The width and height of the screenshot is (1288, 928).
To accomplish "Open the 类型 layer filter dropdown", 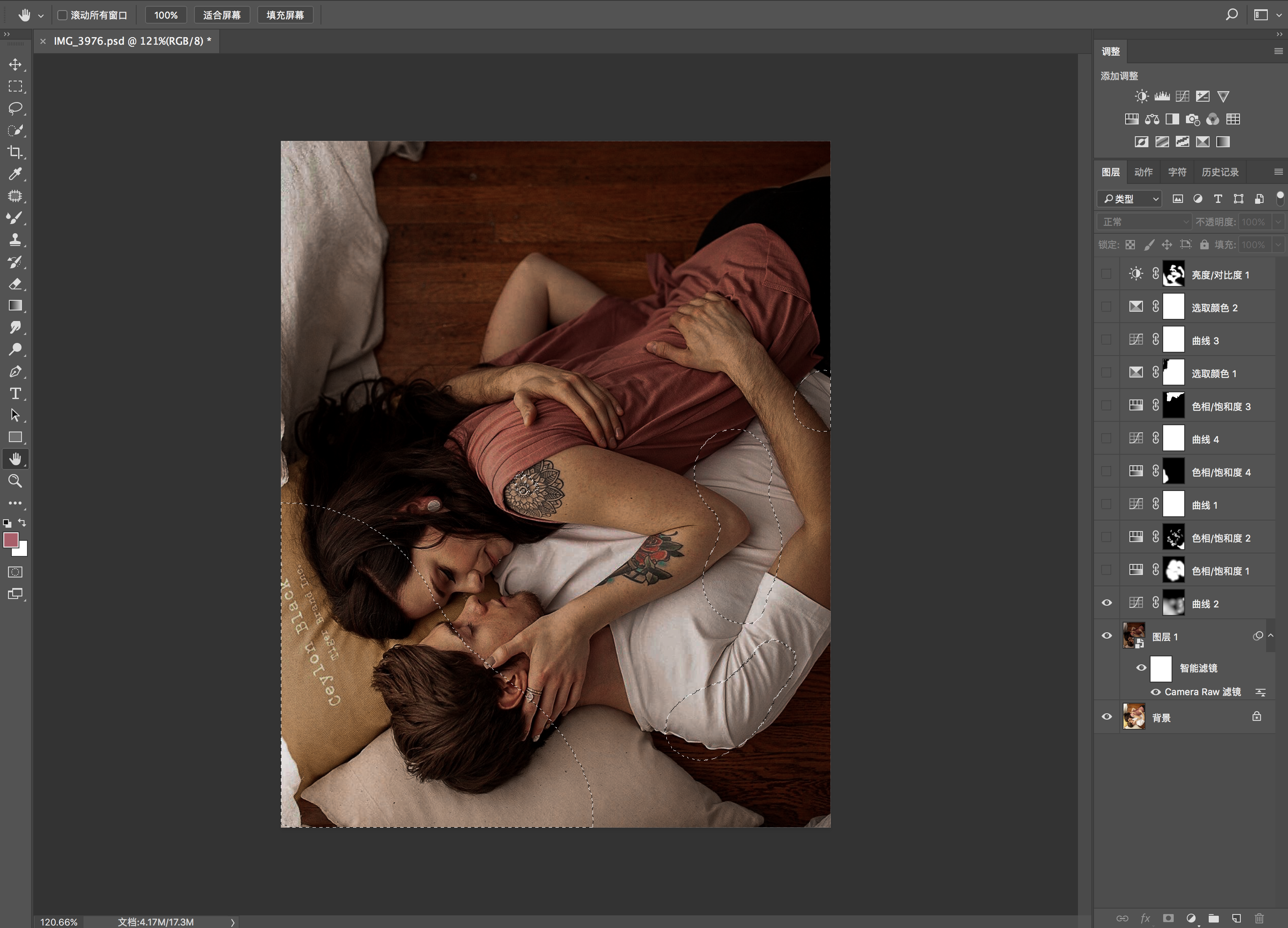I will (1129, 199).
